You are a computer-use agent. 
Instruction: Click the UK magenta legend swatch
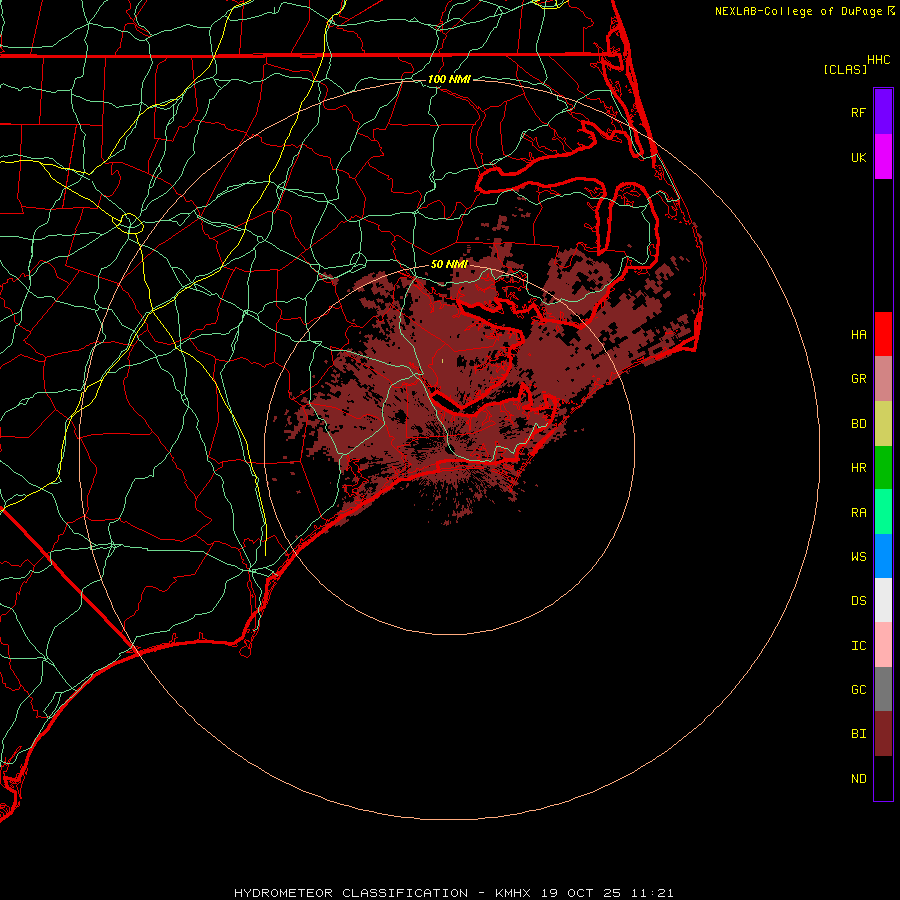(883, 157)
